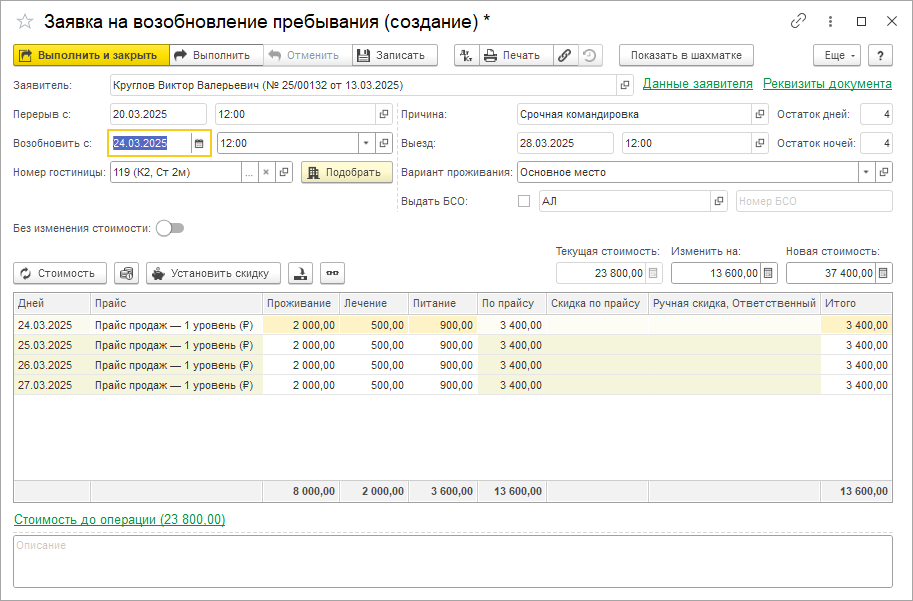
Task: Check the Выдать БСО checkbox
Action: point(525,201)
